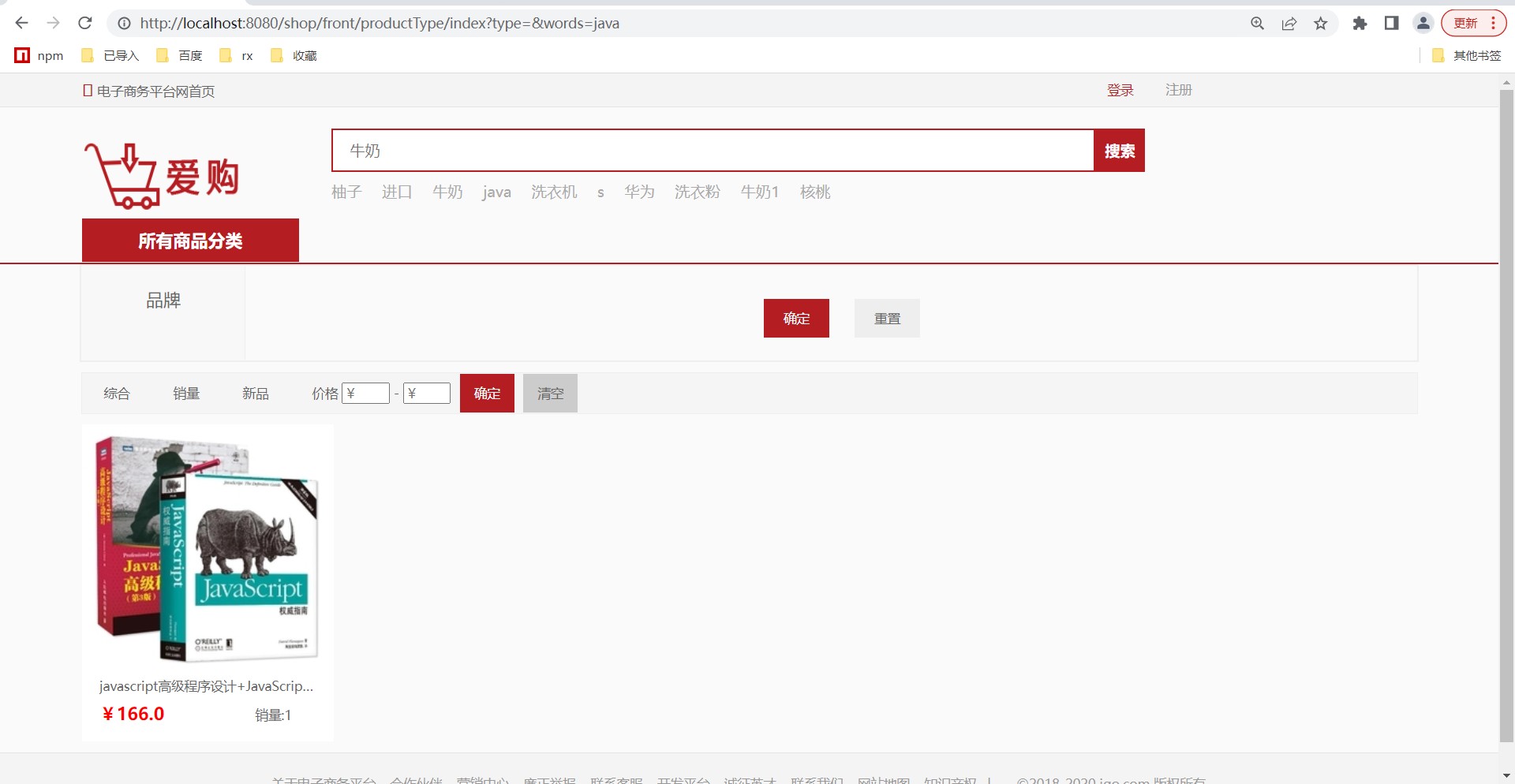Click the page vertical scrollbar
1515x784 pixels.
[x=1506, y=416]
